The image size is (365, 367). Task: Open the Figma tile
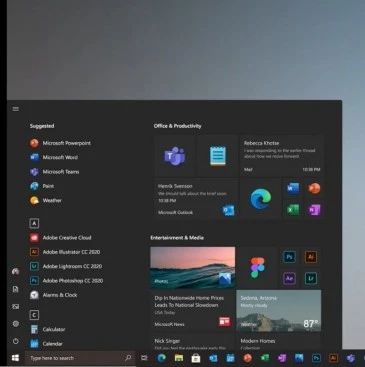click(257, 267)
